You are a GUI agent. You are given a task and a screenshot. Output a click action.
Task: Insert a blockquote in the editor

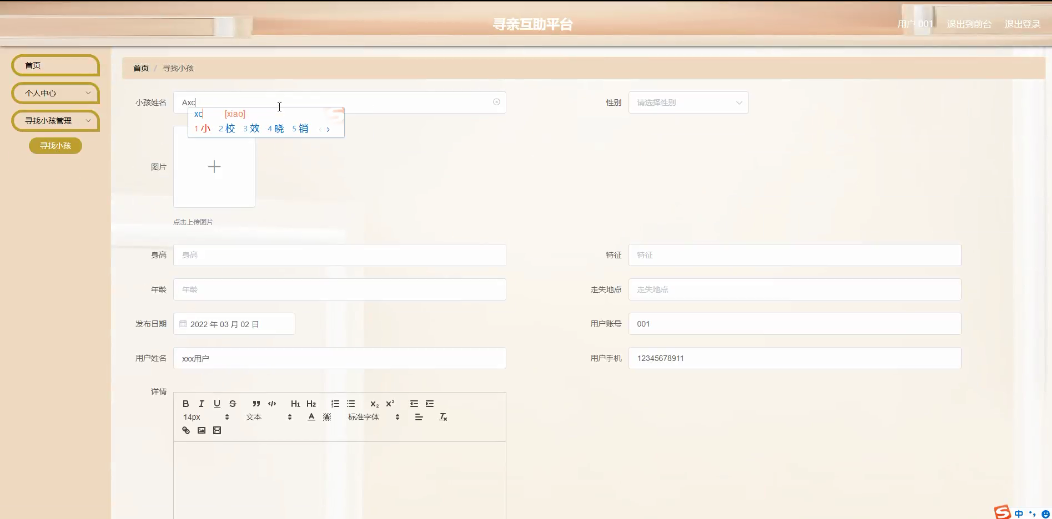point(256,404)
